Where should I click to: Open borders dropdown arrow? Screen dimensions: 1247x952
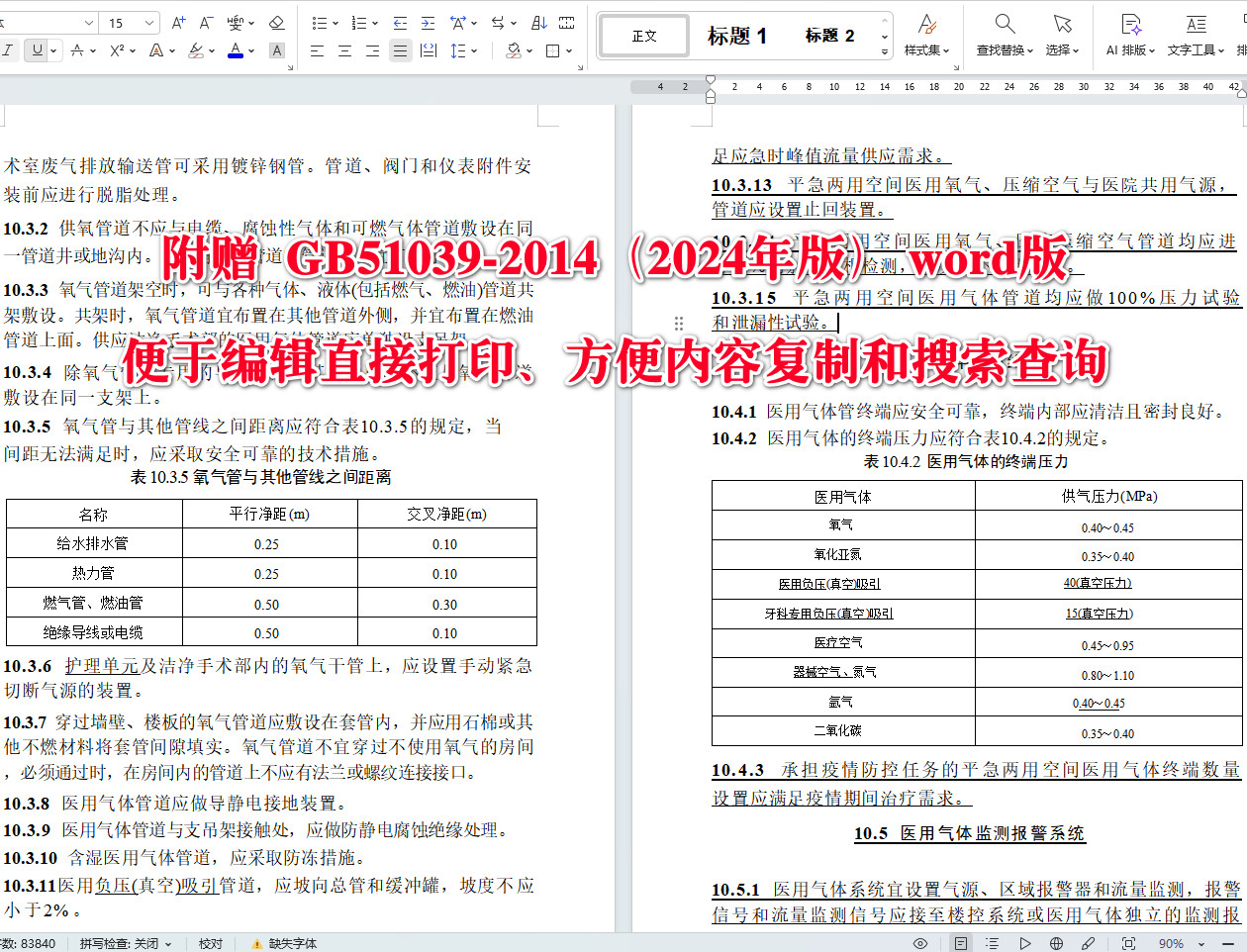click(x=569, y=50)
